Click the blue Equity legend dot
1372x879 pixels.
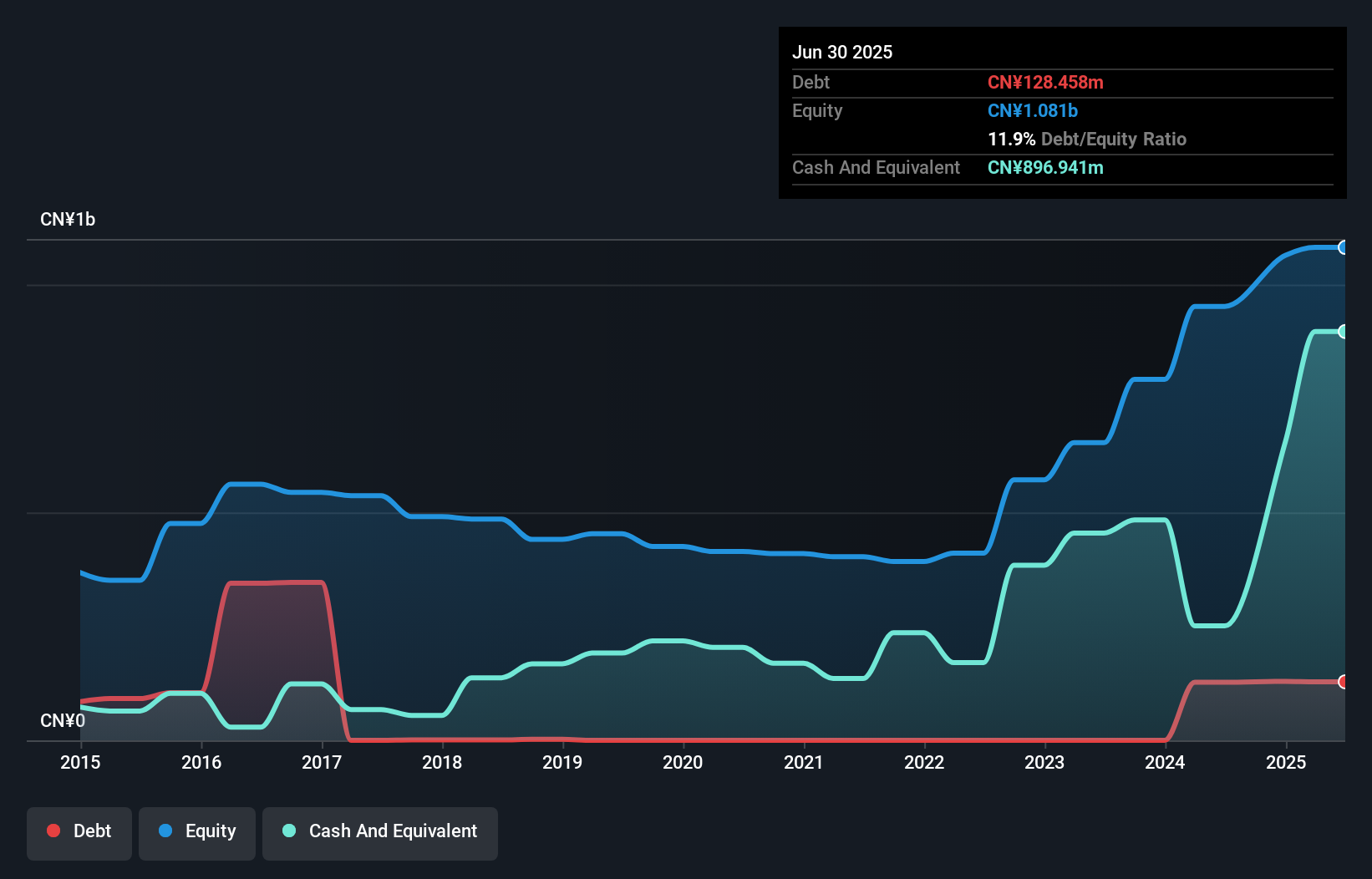[x=167, y=831]
